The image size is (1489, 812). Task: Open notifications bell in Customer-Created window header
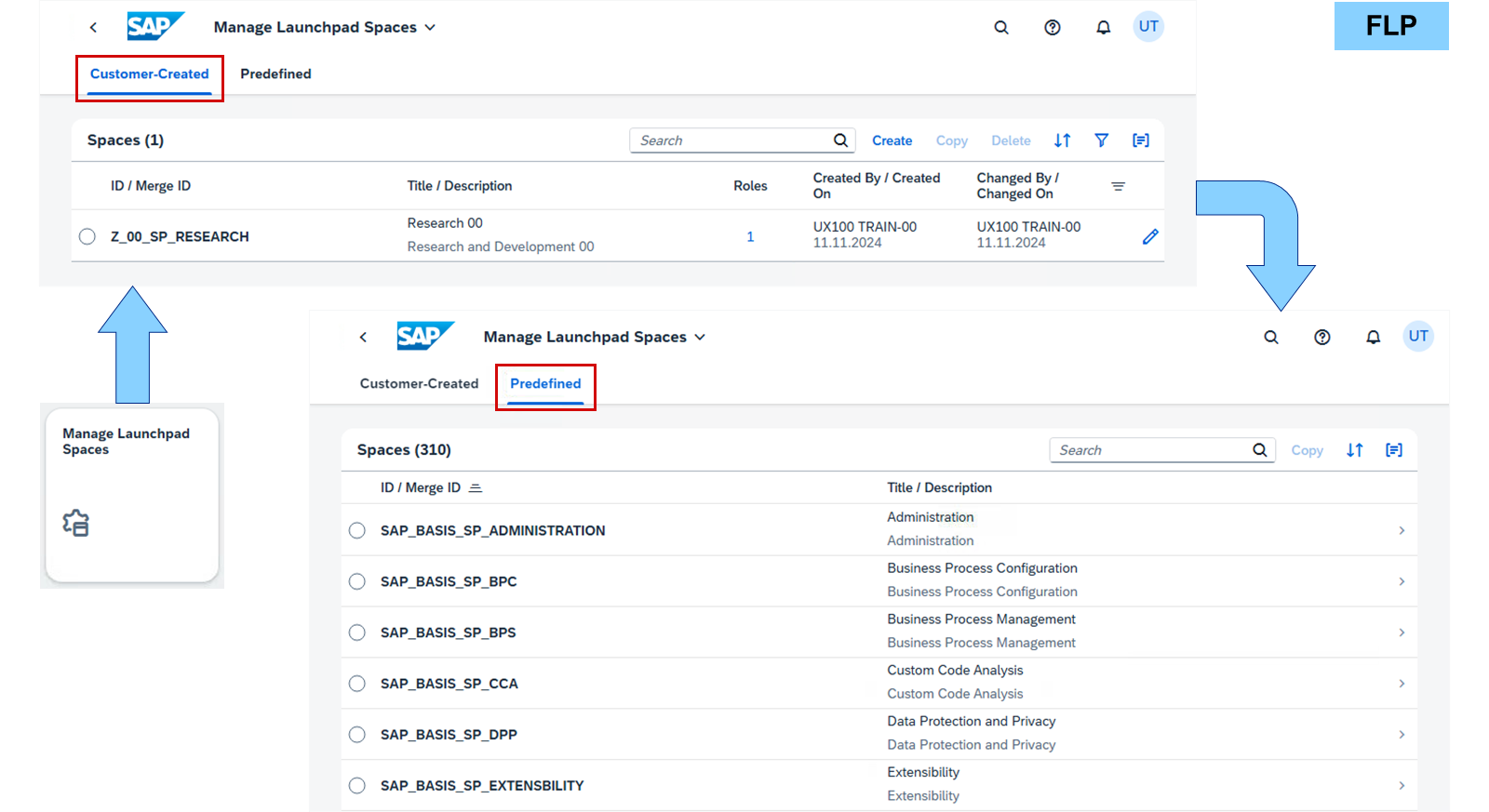1103,27
